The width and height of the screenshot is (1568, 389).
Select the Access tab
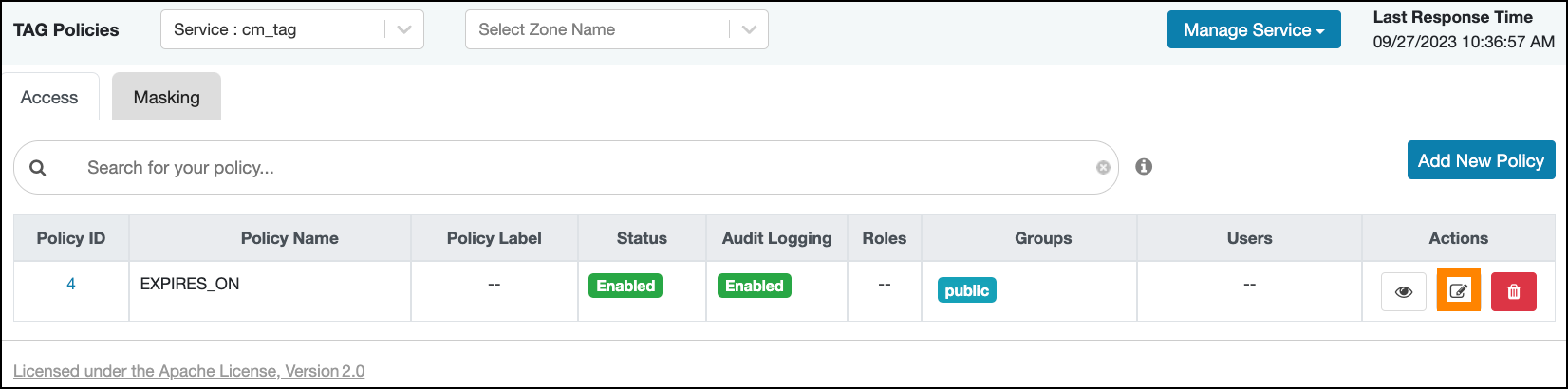(x=49, y=98)
